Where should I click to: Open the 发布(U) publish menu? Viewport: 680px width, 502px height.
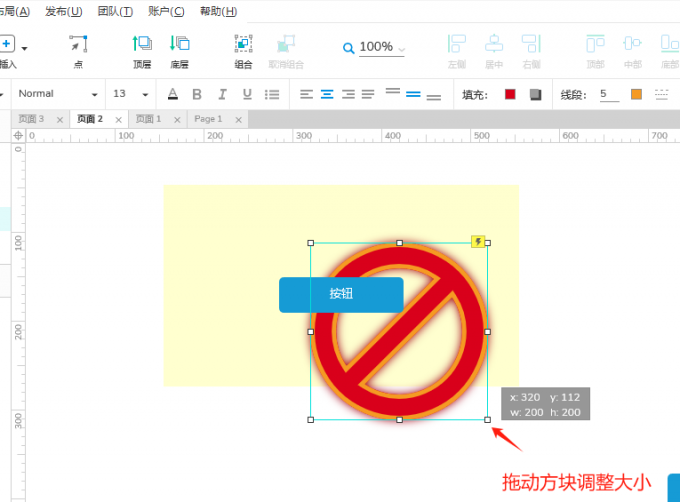tap(63, 11)
